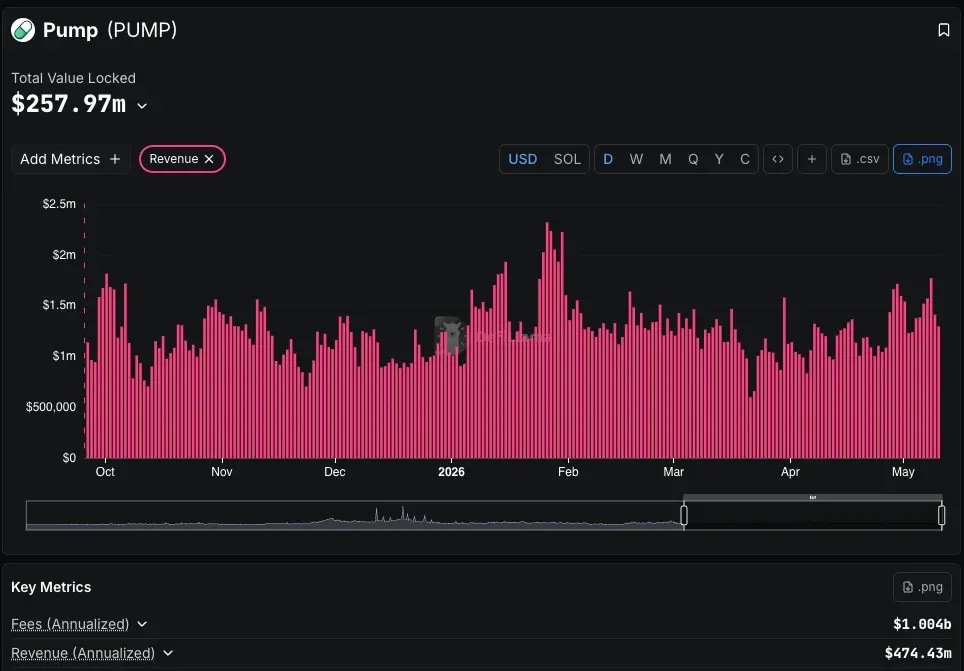Click the $1.004b fees value
The image size is (964, 671).
pos(922,624)
